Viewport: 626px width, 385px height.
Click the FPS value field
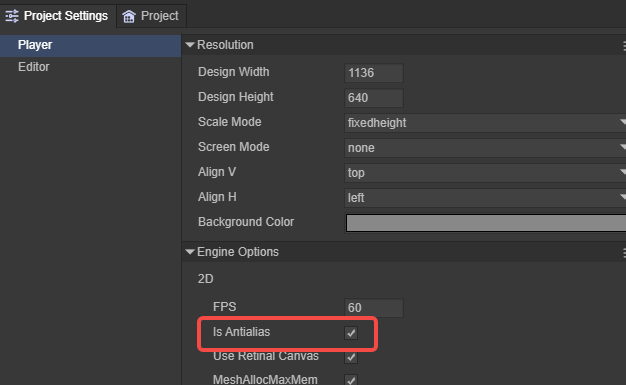(374, 308)
